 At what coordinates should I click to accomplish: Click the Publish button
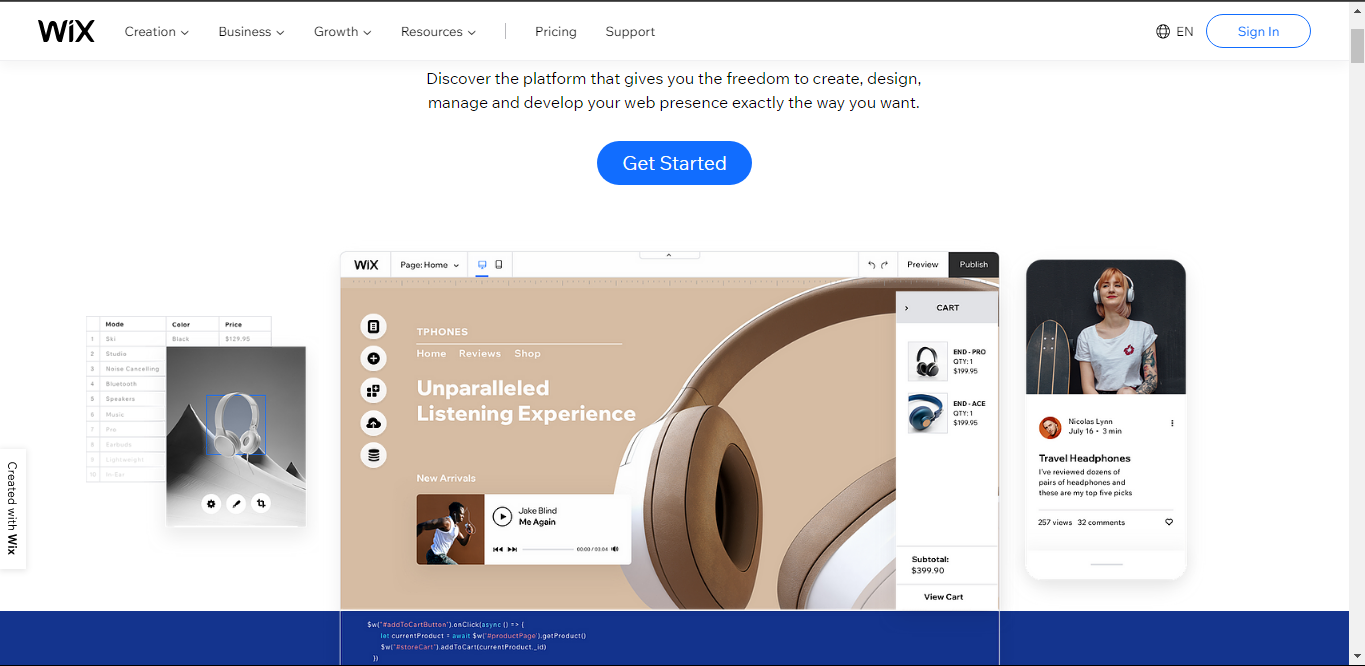[x=974, y=265]
